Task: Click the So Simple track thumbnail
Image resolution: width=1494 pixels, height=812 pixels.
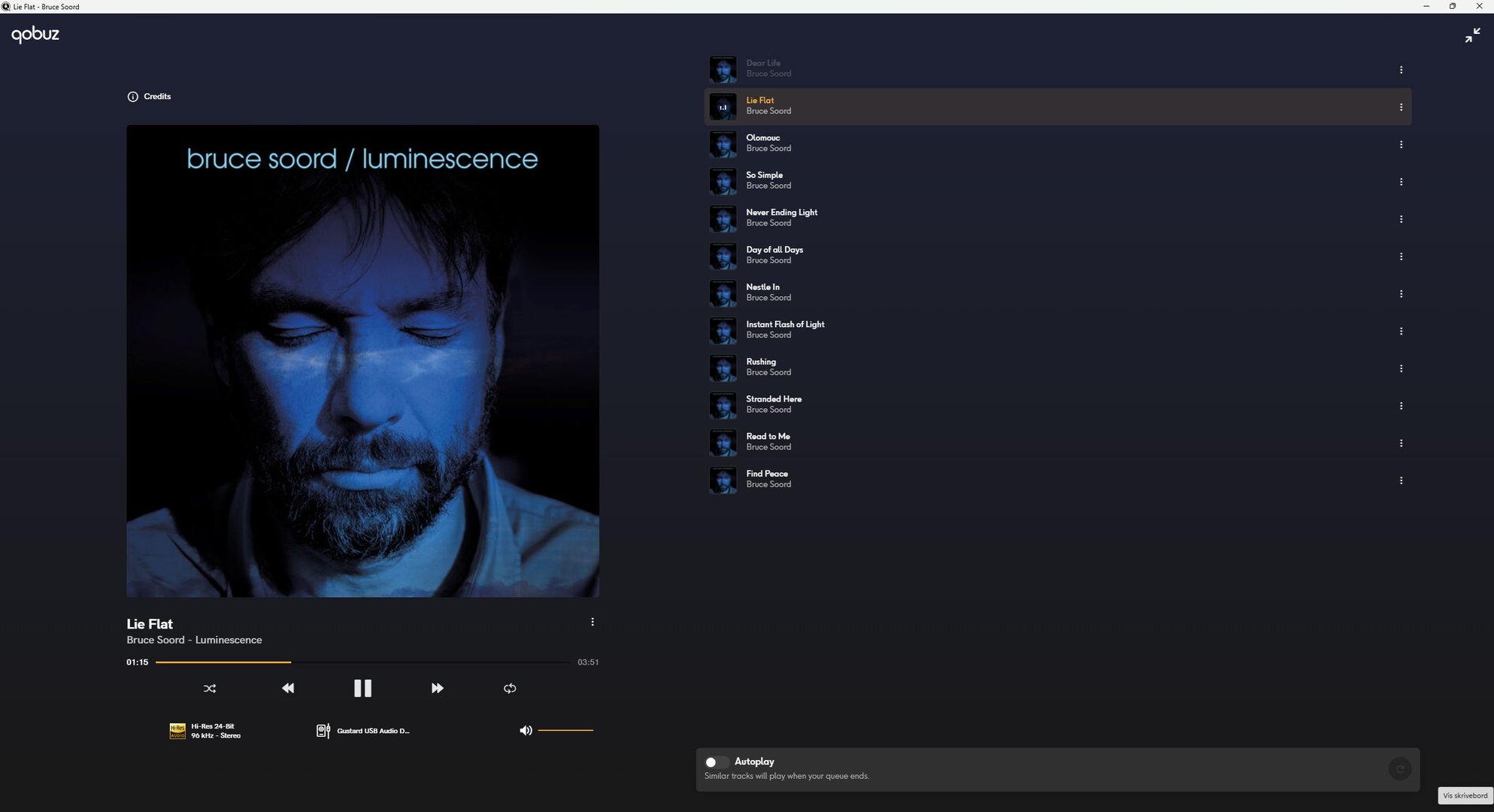Action: click(723, 181)
